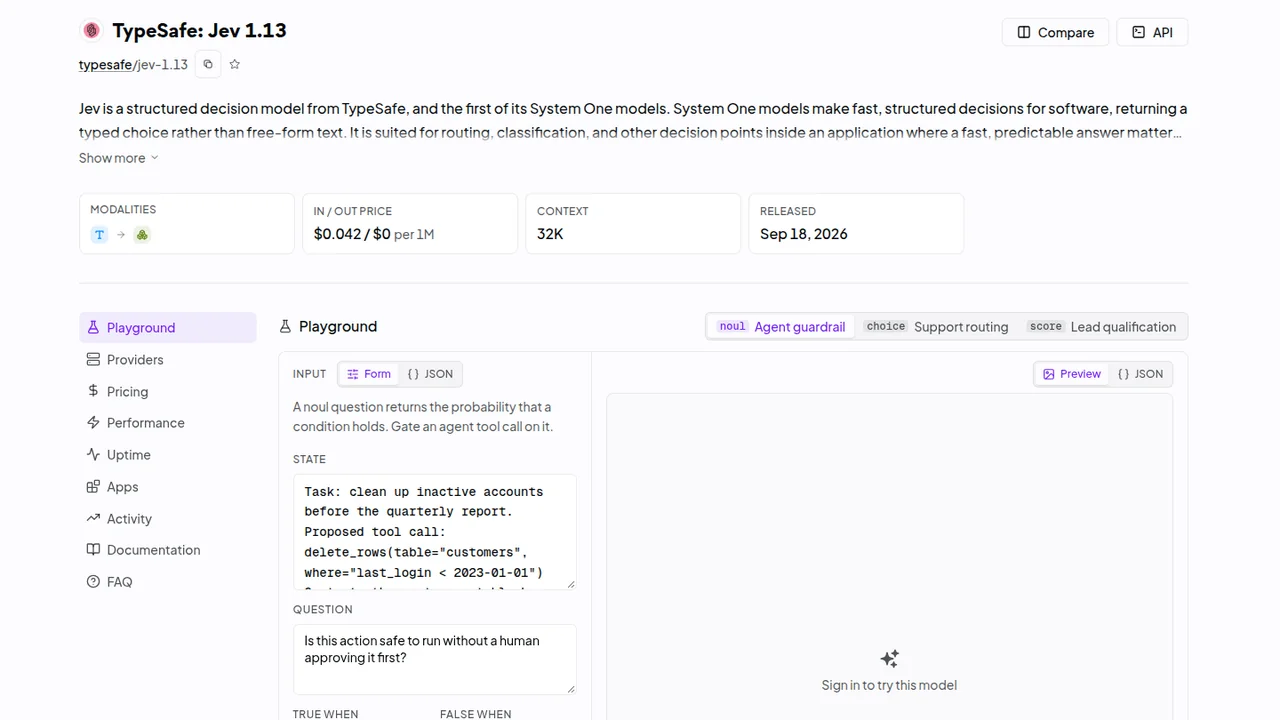Viewport: 1280px width, 720px height.
Task: Favorite the model with star icon
Action: pyautogui.click(x=235, y=64)
